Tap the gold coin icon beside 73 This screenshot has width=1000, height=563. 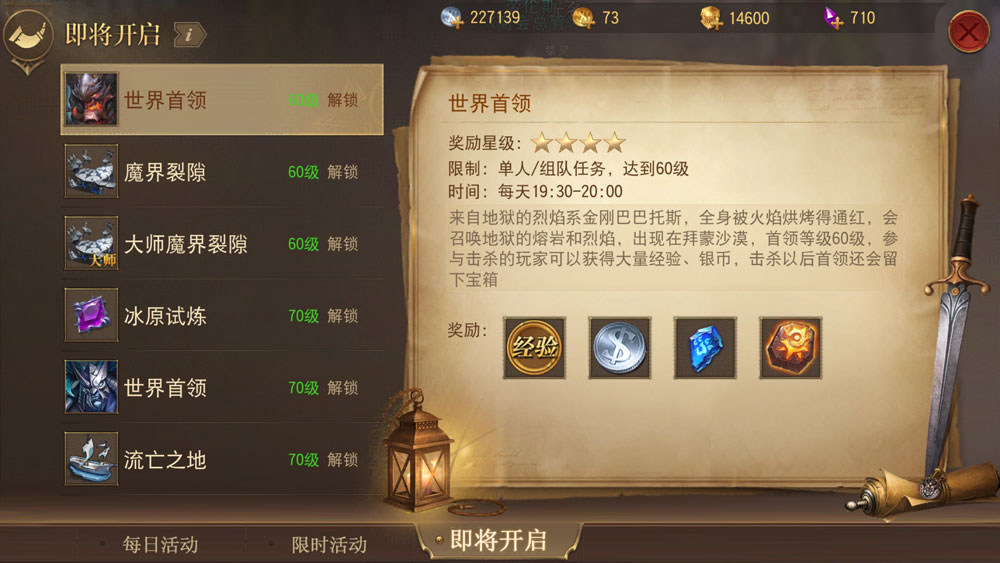(583, 18)
